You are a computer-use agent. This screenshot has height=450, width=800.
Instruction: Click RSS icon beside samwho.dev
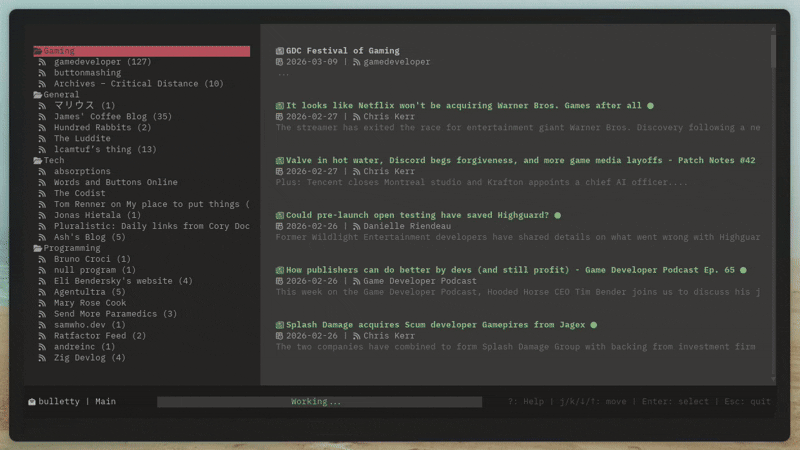tap(42, 326)
